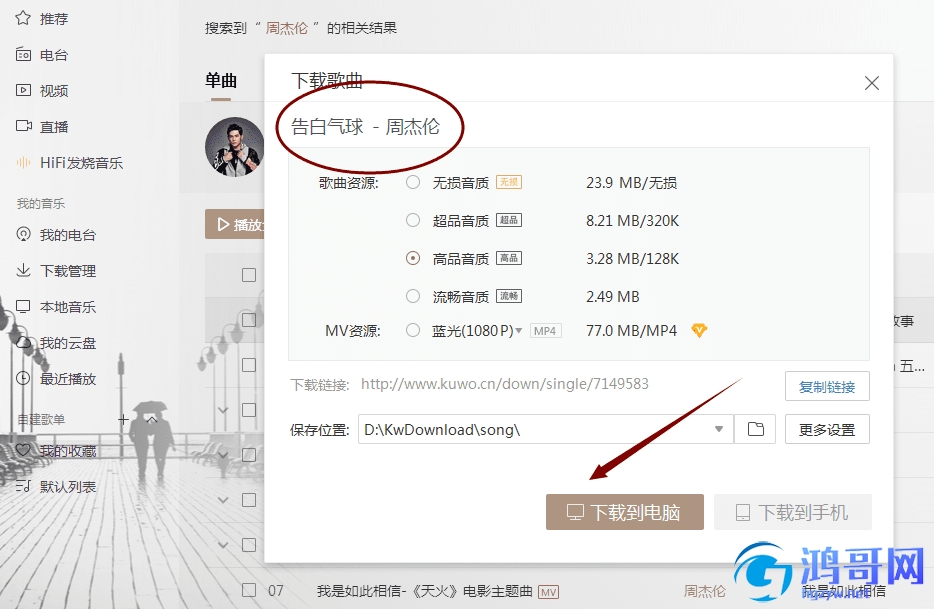Click the folder icon to browse save location
The height and width of the screenshot is (609, 934).
(755, 429)
